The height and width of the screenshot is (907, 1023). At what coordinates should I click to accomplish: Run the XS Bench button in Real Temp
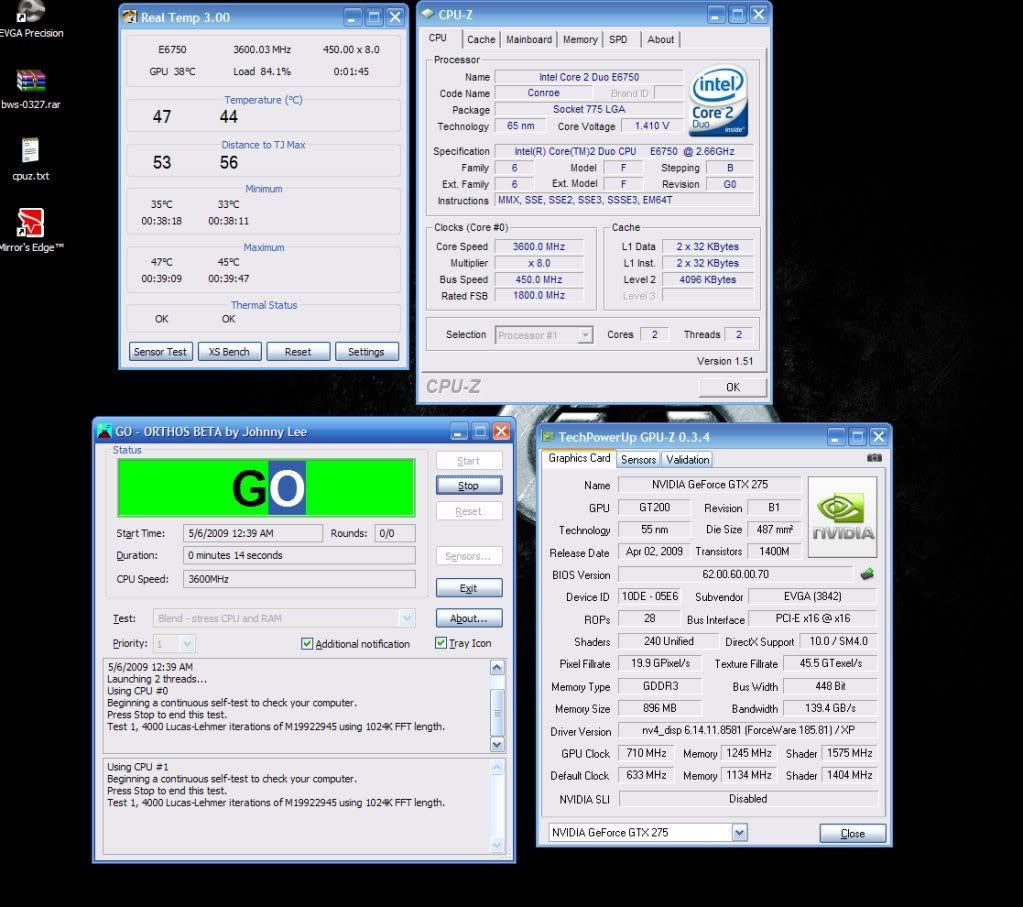click(229, 352)
